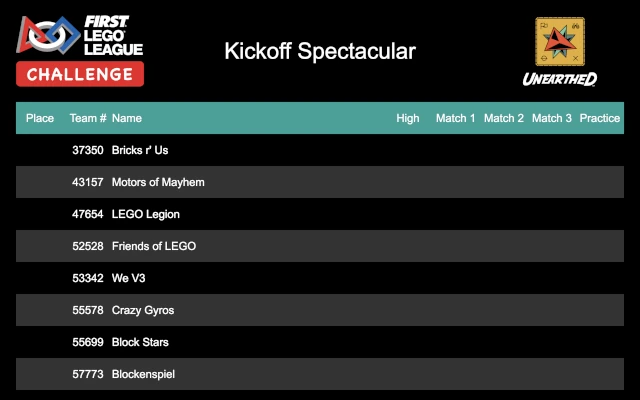The height and width of the screenshot is (400, 640).
Task: Click the Name column header
Action: pos(127,118)
